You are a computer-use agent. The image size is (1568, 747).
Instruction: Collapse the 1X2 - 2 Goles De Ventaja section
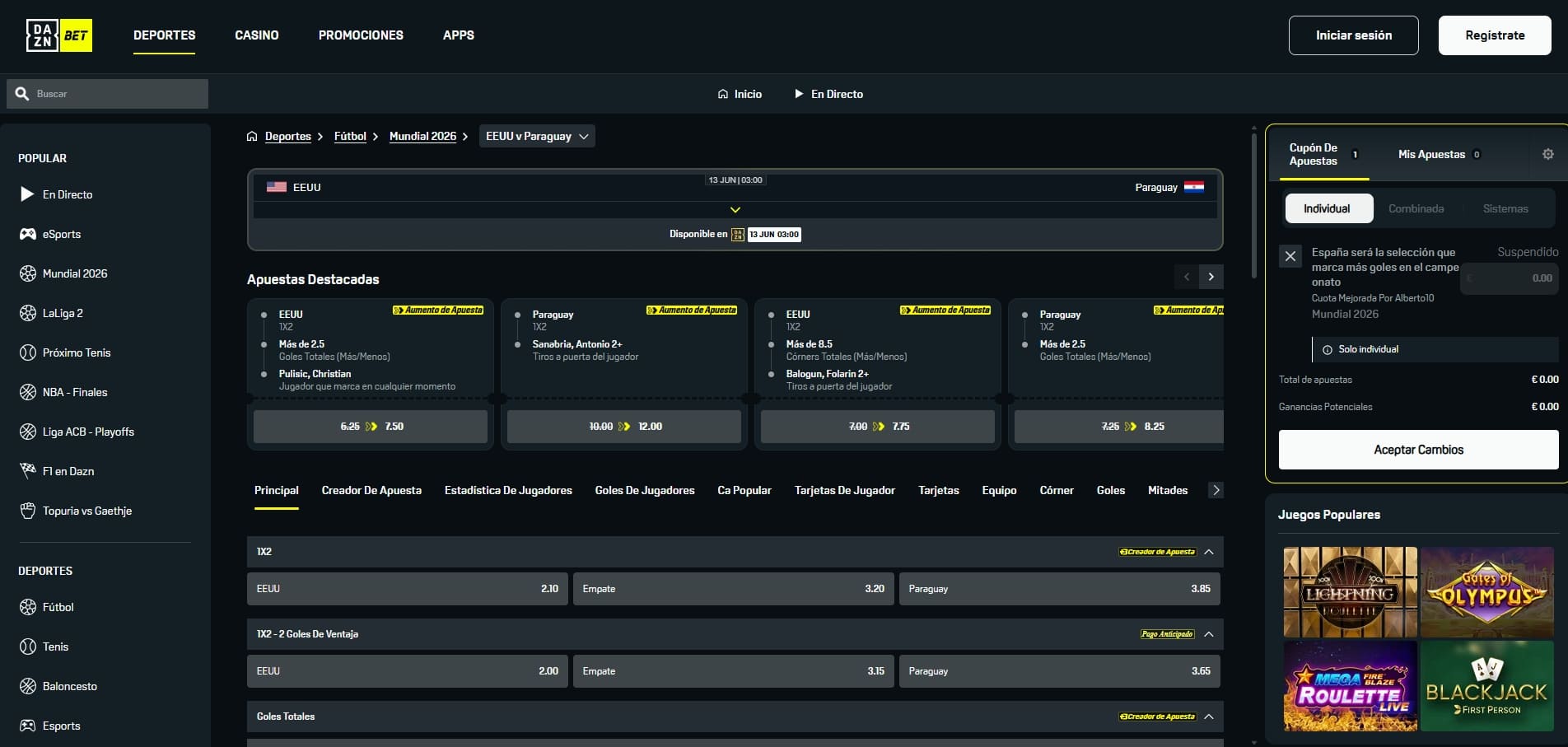tap(1209, 634)
